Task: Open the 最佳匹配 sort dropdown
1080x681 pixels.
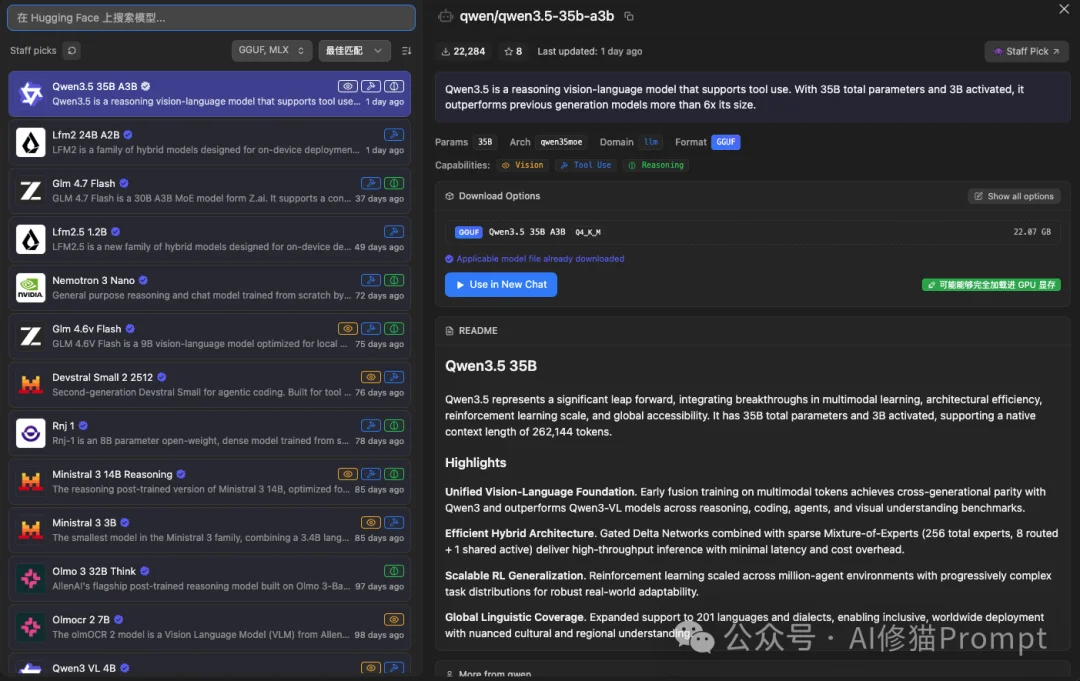Action: point(354,50)
